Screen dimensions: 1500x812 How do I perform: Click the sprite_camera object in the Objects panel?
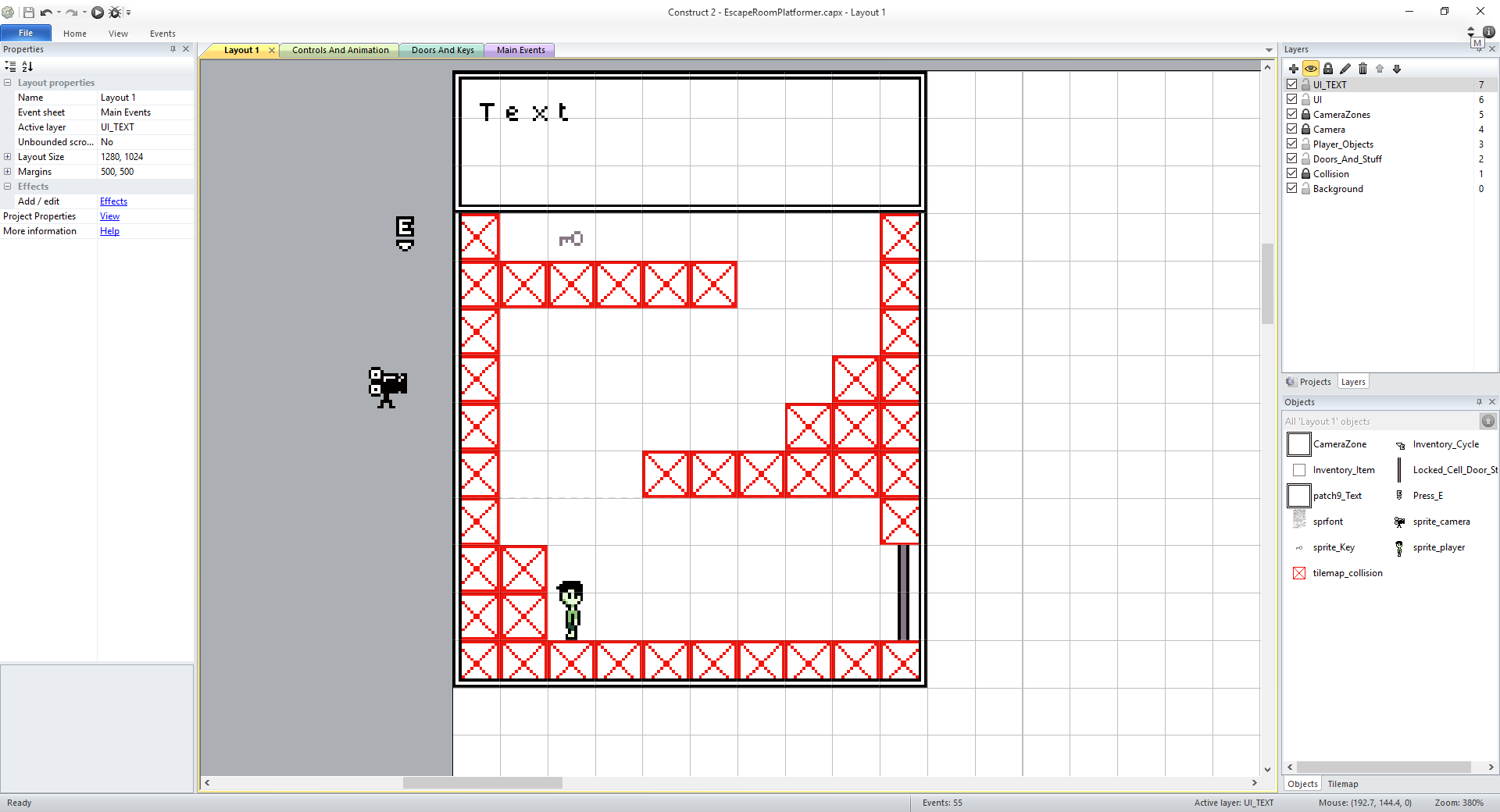click(1433, 522)
